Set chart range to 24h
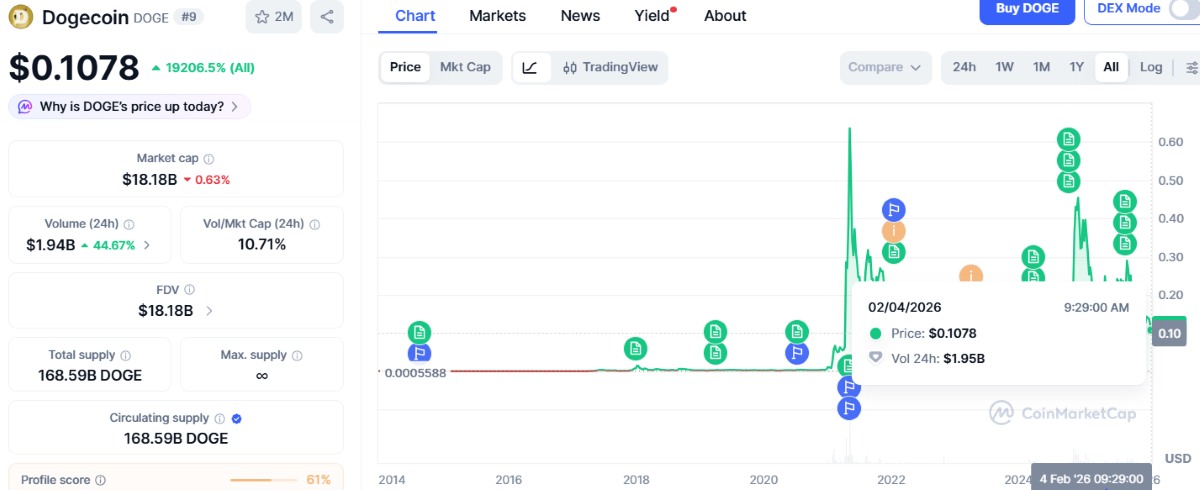 coord(964,67)
